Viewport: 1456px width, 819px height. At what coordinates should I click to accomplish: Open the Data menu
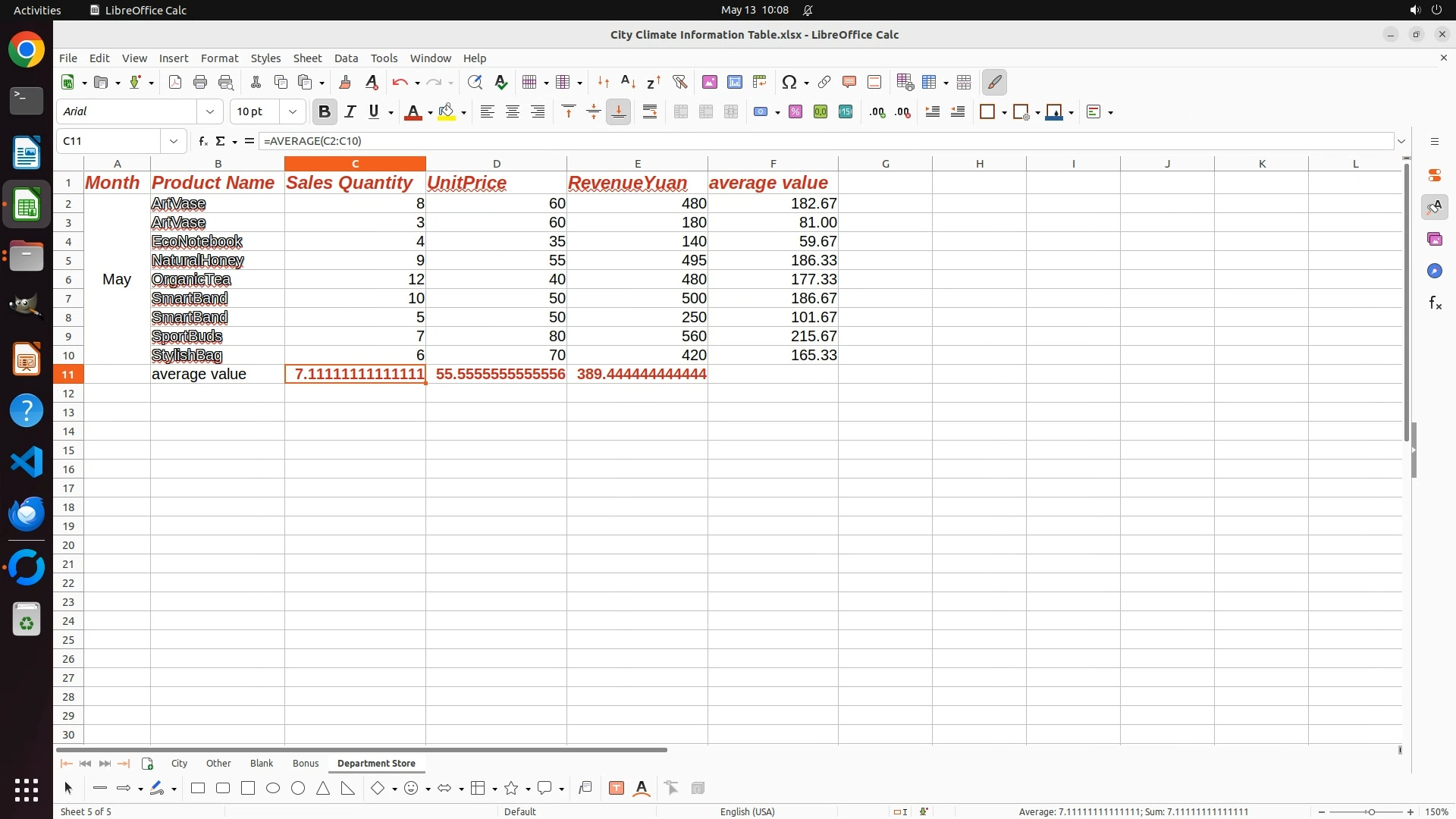click(346, 58)
